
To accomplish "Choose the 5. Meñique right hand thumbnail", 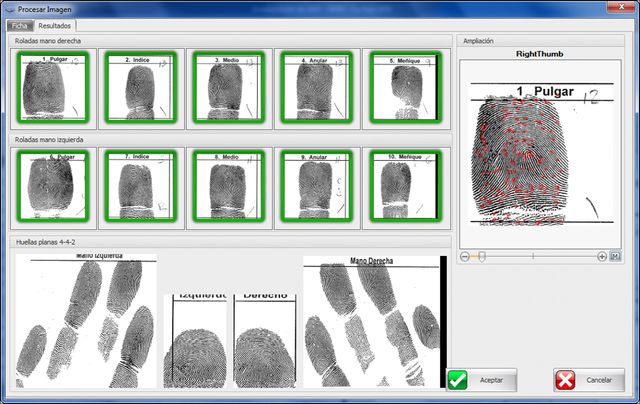I will pos(406,87).
